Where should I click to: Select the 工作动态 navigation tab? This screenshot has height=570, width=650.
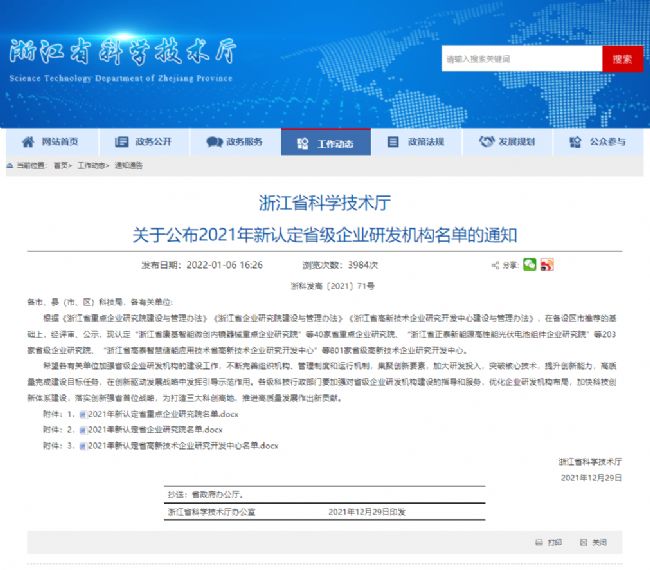pos(326,142)
